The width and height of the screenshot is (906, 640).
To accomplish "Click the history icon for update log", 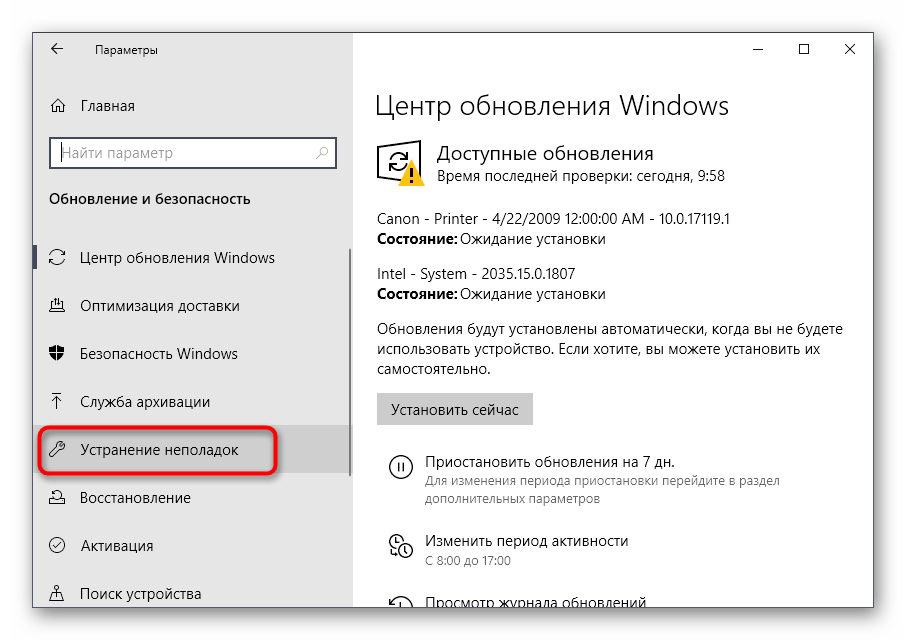I will click(400, 602).
